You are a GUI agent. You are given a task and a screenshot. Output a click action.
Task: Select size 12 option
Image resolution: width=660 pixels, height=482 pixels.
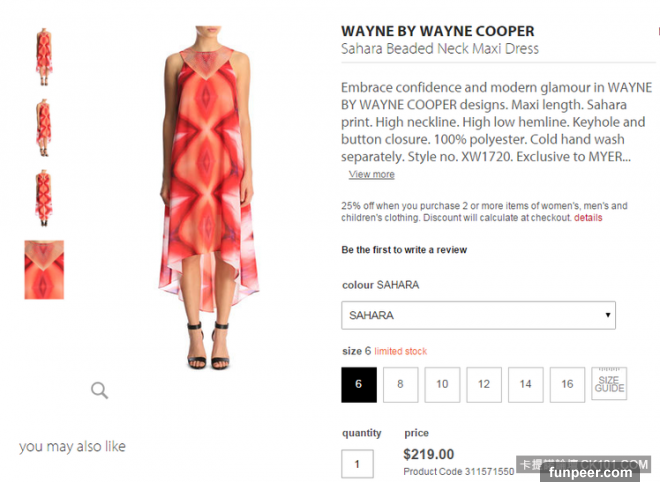(484, 384)
